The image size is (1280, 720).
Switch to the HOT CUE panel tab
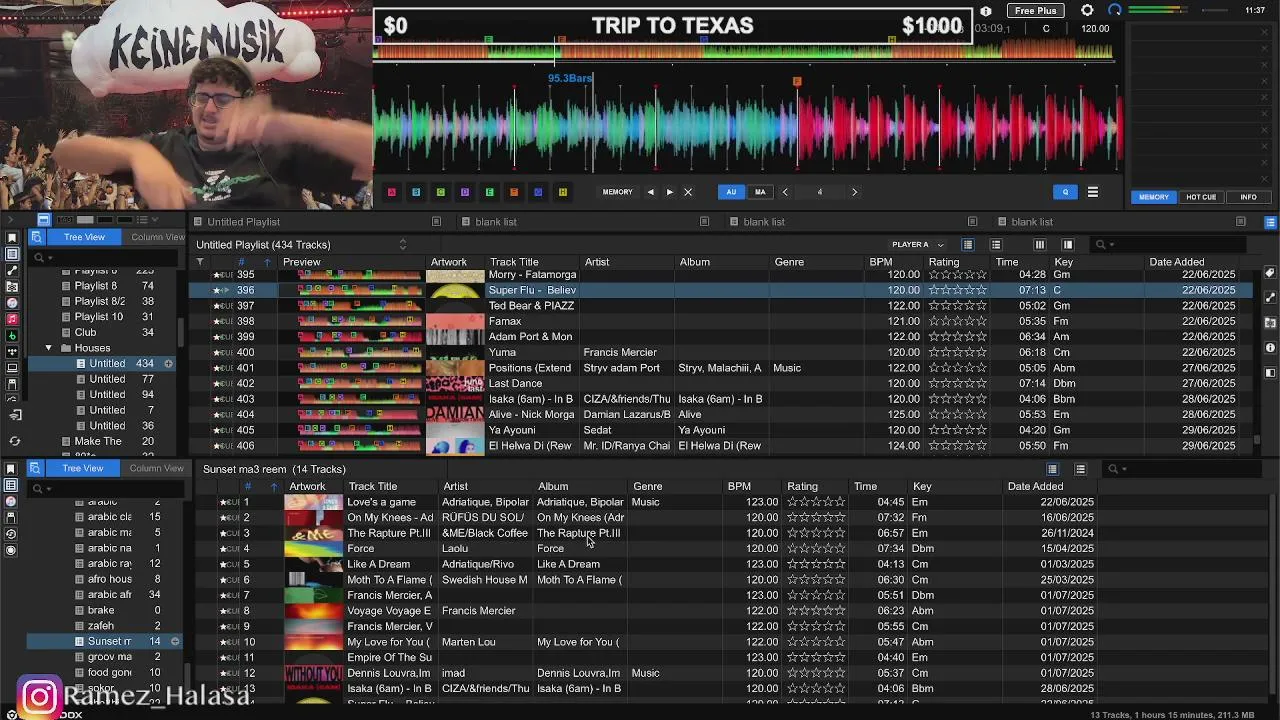pos(1201,197)
